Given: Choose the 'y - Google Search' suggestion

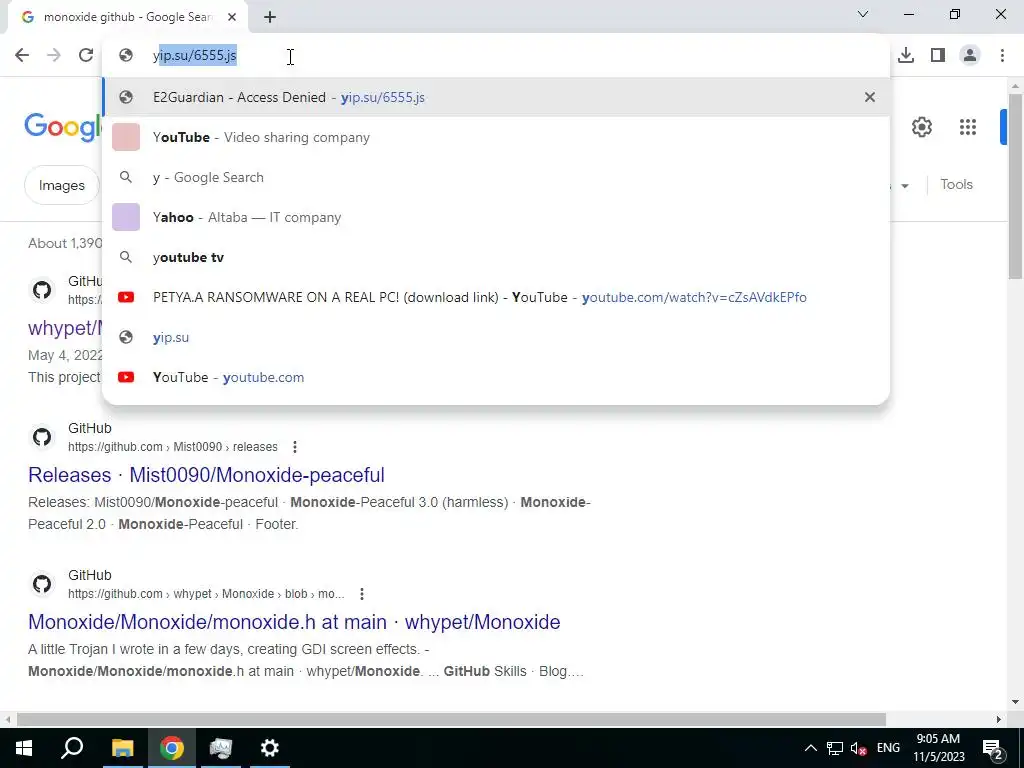Looking at the screenshot, I should pyautogui.click(x=496, y=178).
